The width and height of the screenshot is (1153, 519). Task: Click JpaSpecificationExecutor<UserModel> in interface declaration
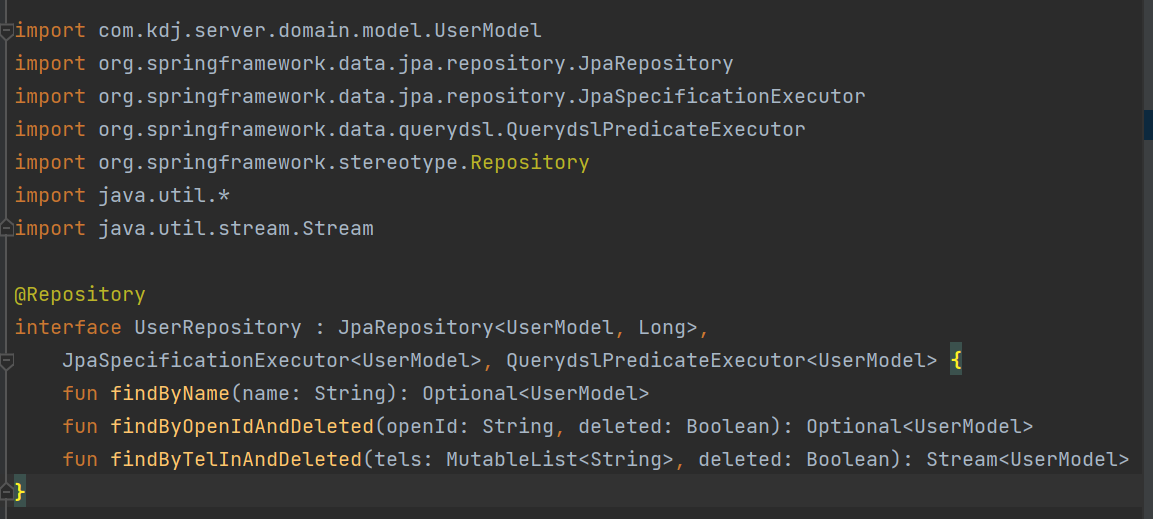272,361
